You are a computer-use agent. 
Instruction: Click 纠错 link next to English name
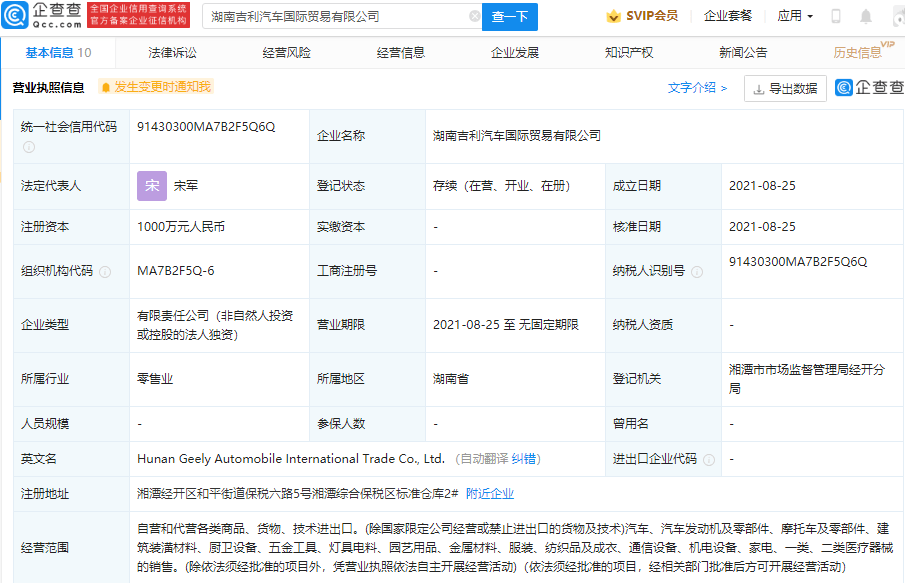tap(523, 459)
